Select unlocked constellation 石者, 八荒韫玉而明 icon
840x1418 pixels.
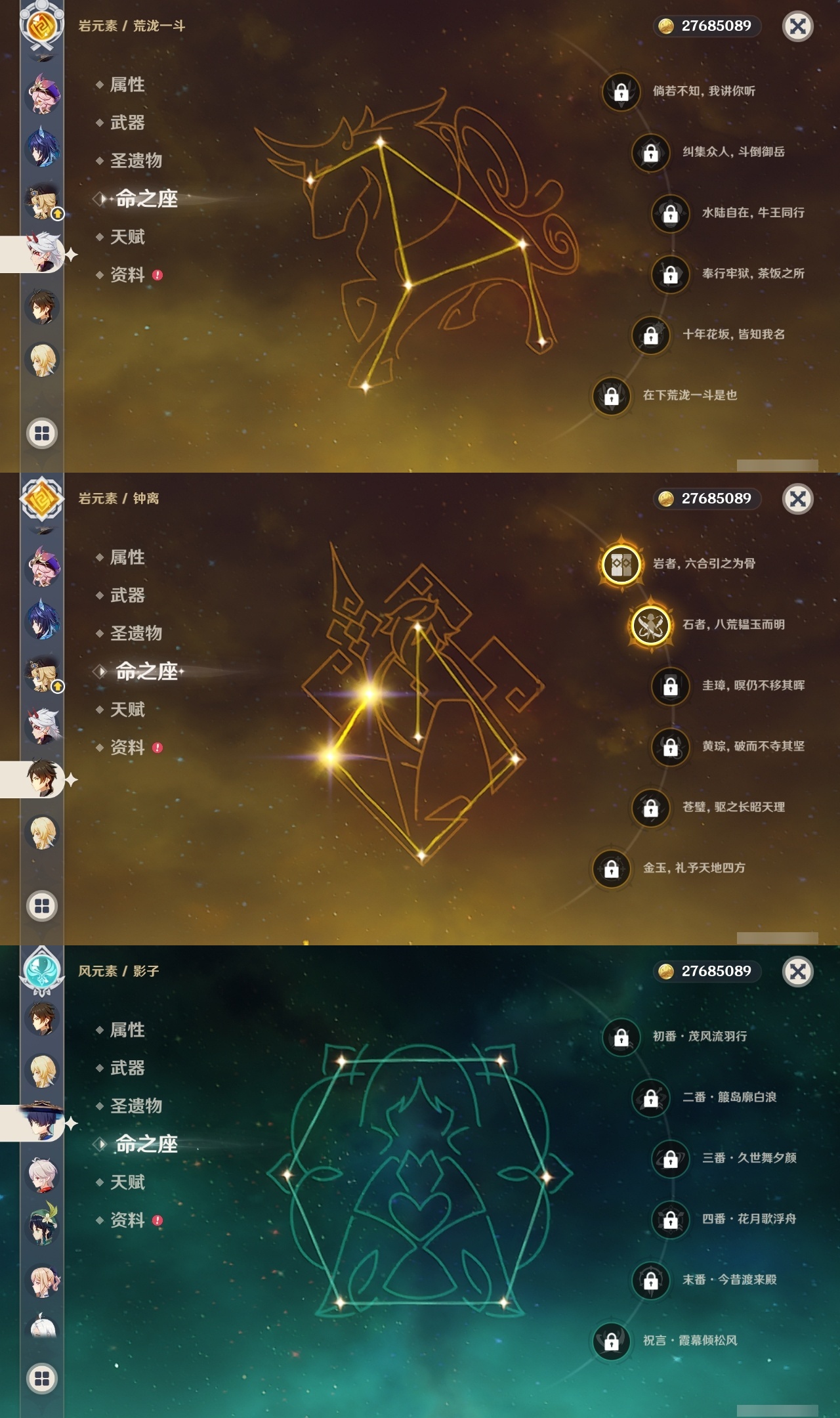(x=650, y=624)
